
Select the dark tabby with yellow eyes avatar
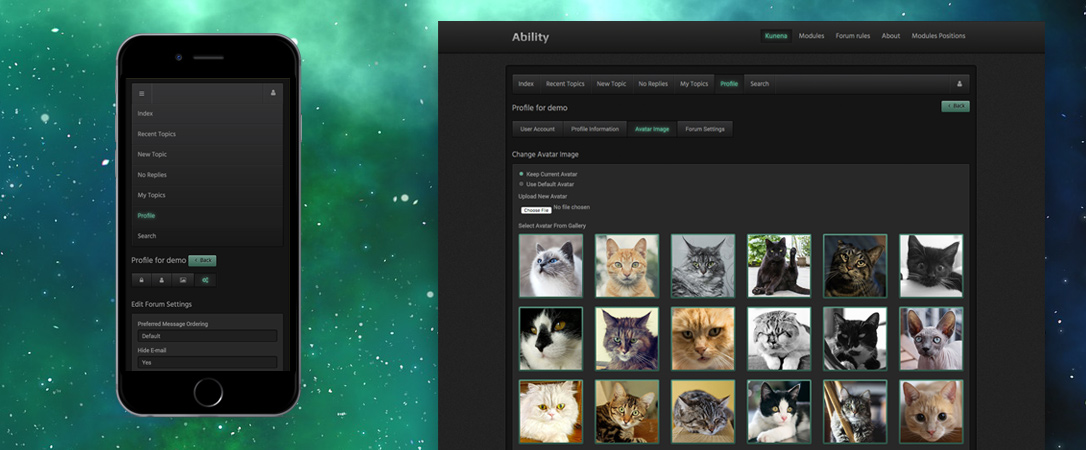[855, 266]
